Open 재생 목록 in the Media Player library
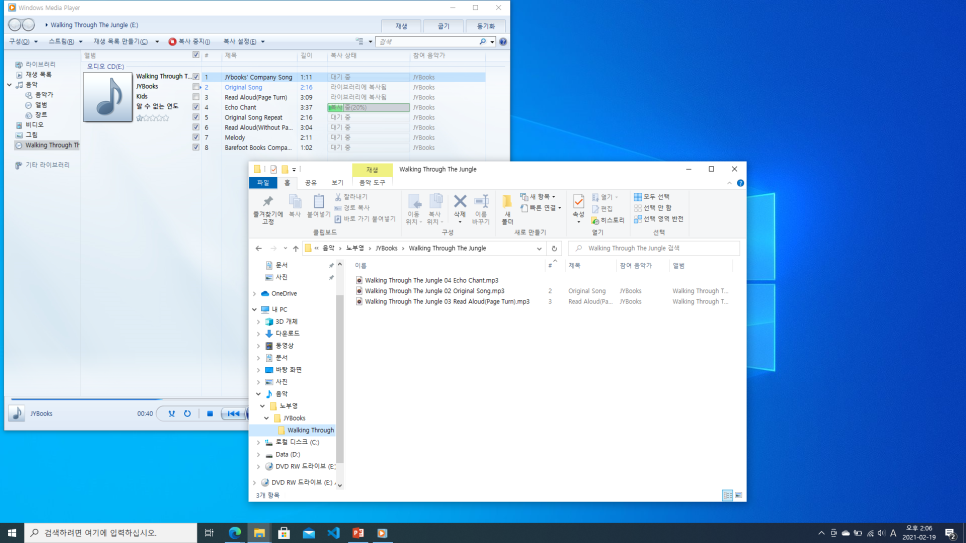 pyautogui.click(x=33, y=75)
